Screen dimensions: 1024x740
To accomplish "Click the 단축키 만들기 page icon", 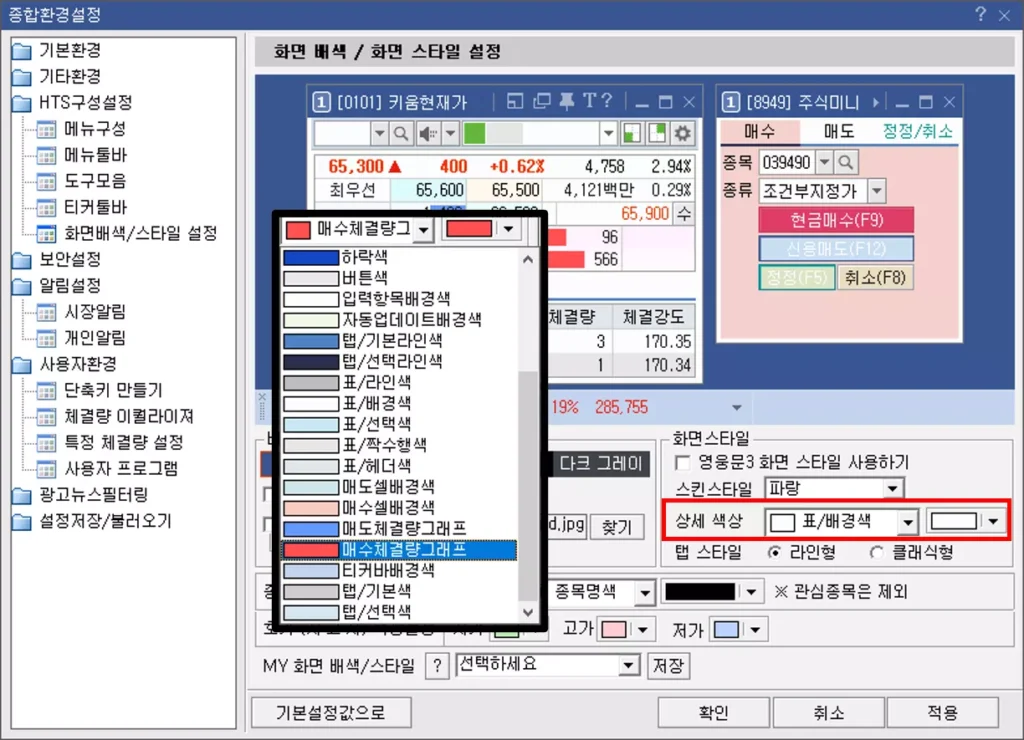I will pos(46,391).
